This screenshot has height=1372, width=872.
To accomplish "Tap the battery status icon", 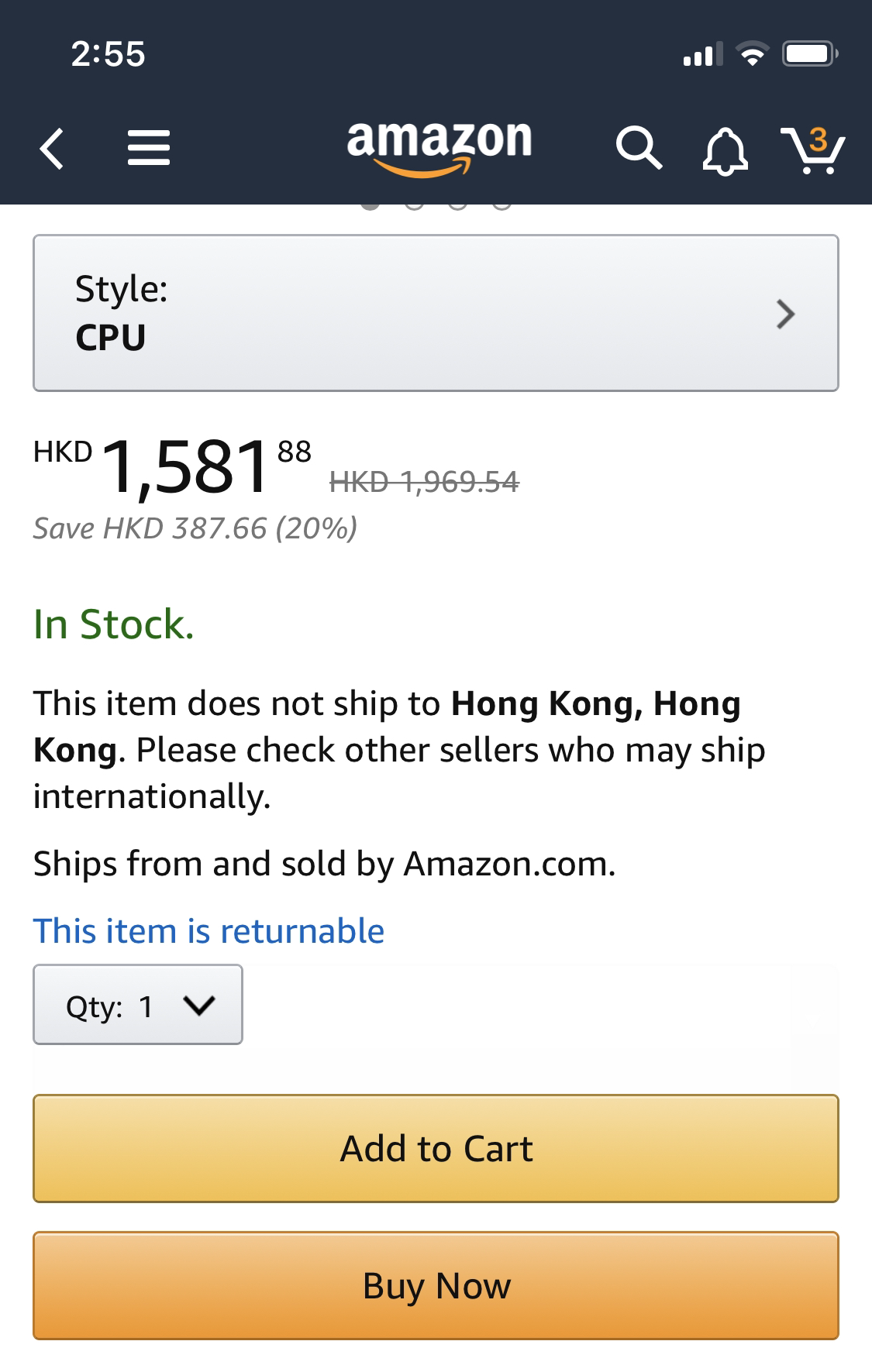I will pyautogui.click(x=809, y=54).
